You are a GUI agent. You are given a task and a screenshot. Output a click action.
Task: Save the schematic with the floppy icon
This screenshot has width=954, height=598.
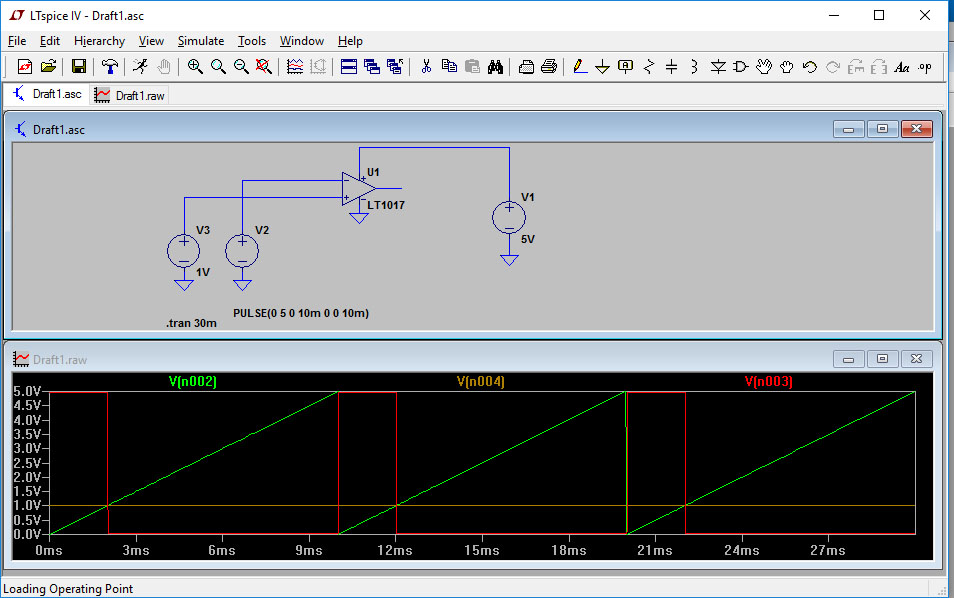click(78, 66)
